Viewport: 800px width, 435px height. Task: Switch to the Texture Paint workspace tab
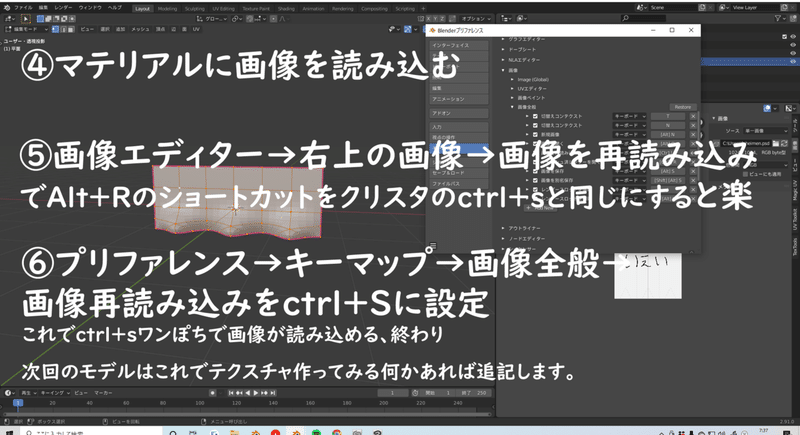(256, 9)
